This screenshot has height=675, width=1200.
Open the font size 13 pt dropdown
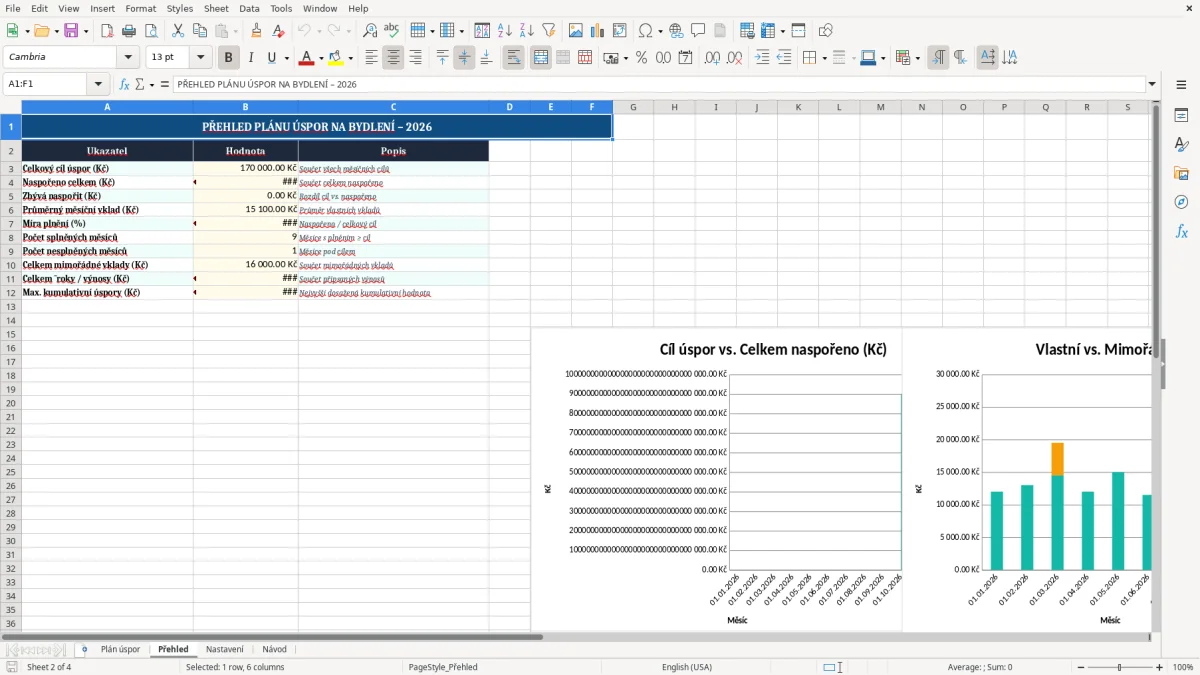pyautogui.click(x=200, y=58)
